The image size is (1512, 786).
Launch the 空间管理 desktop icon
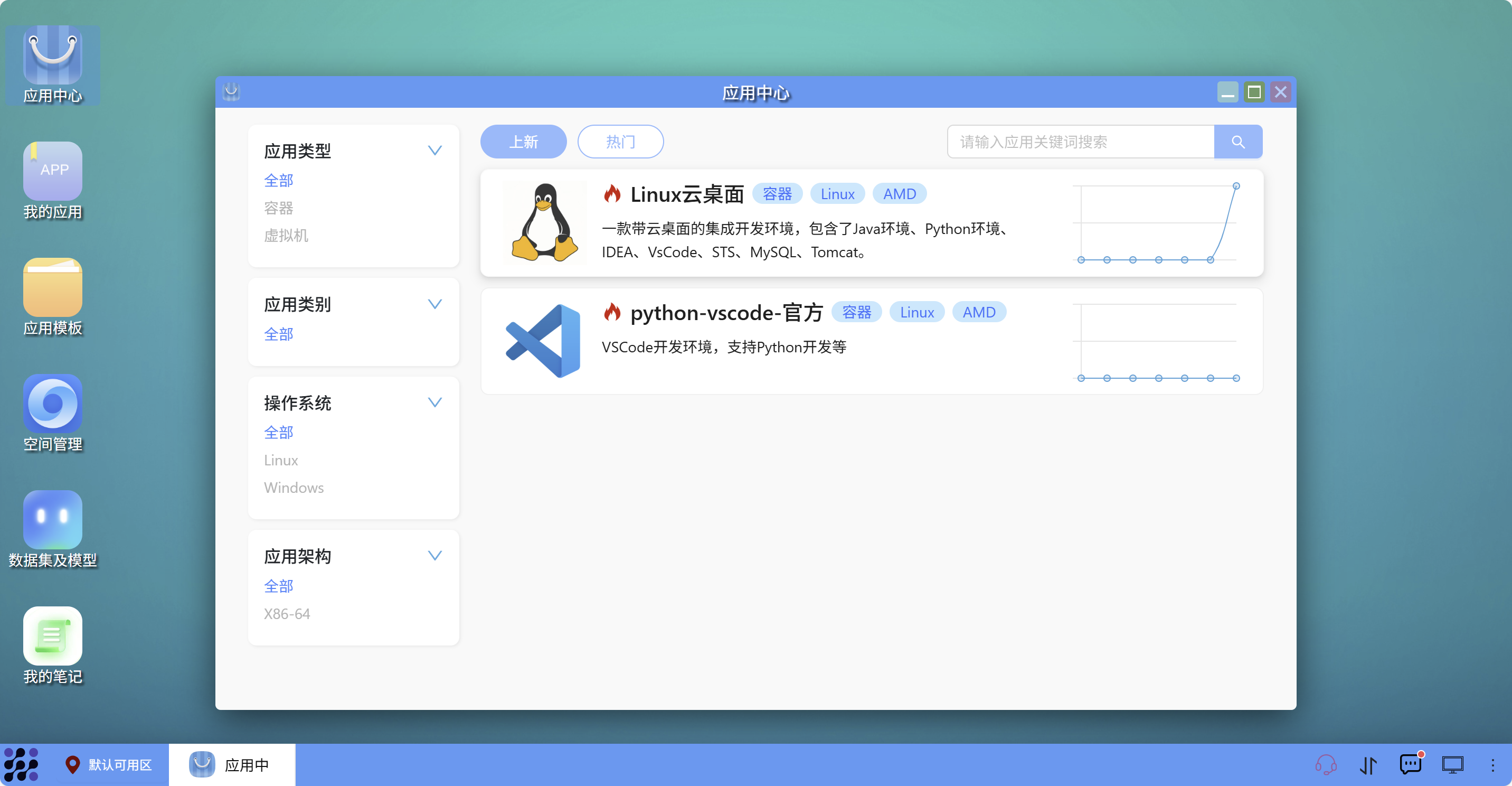tap(52, 404)
